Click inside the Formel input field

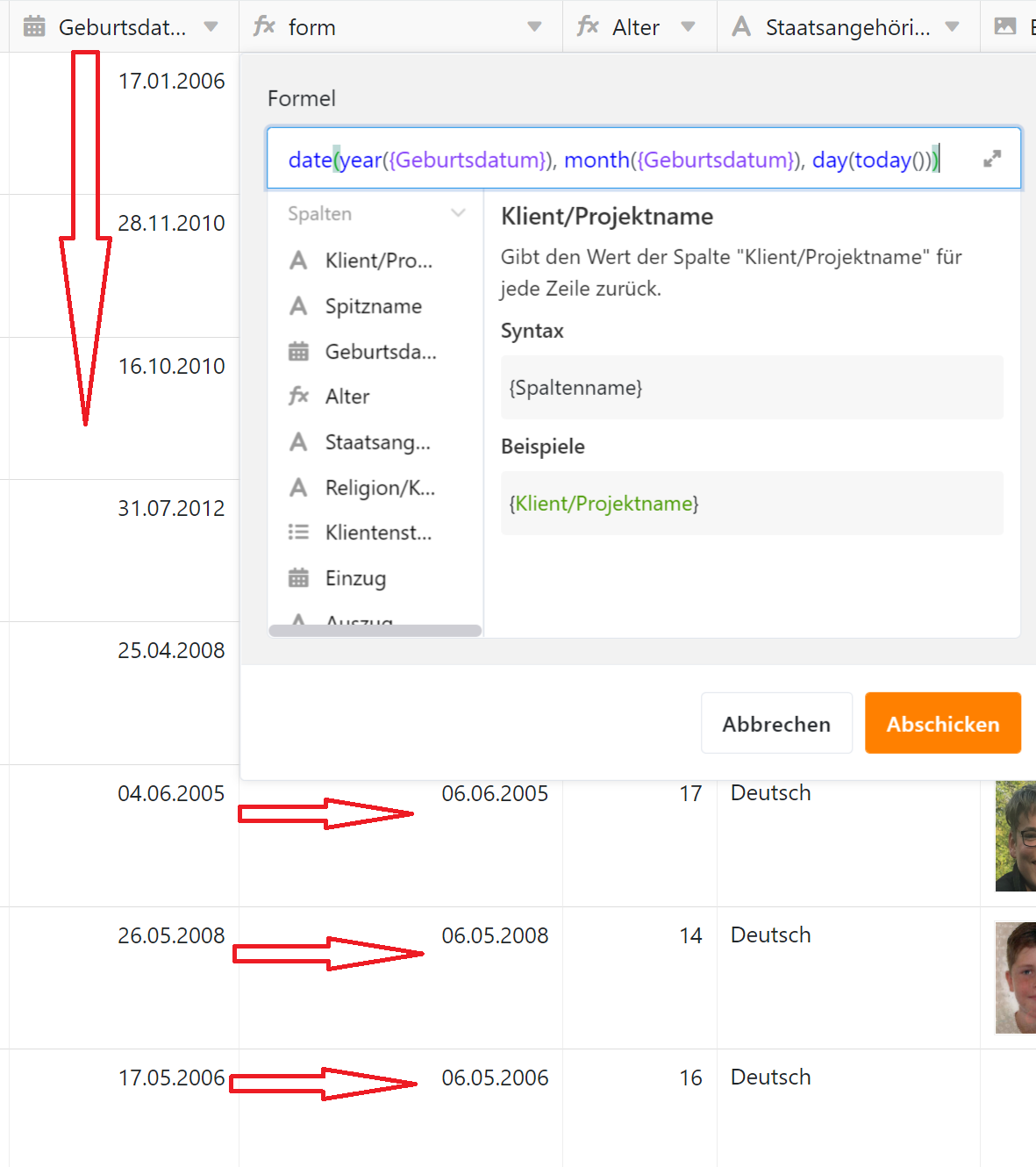tap(614, 160)
